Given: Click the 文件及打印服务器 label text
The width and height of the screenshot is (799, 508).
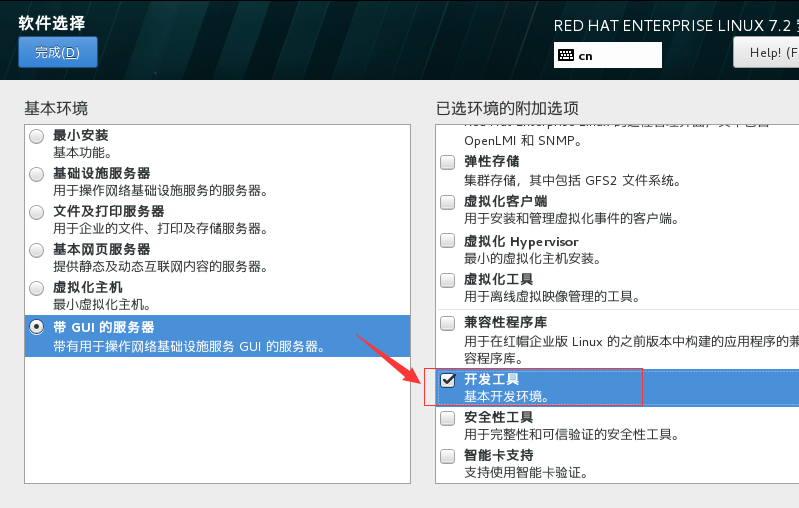Looking at the screenshot, I should click(x=109, y=211).
